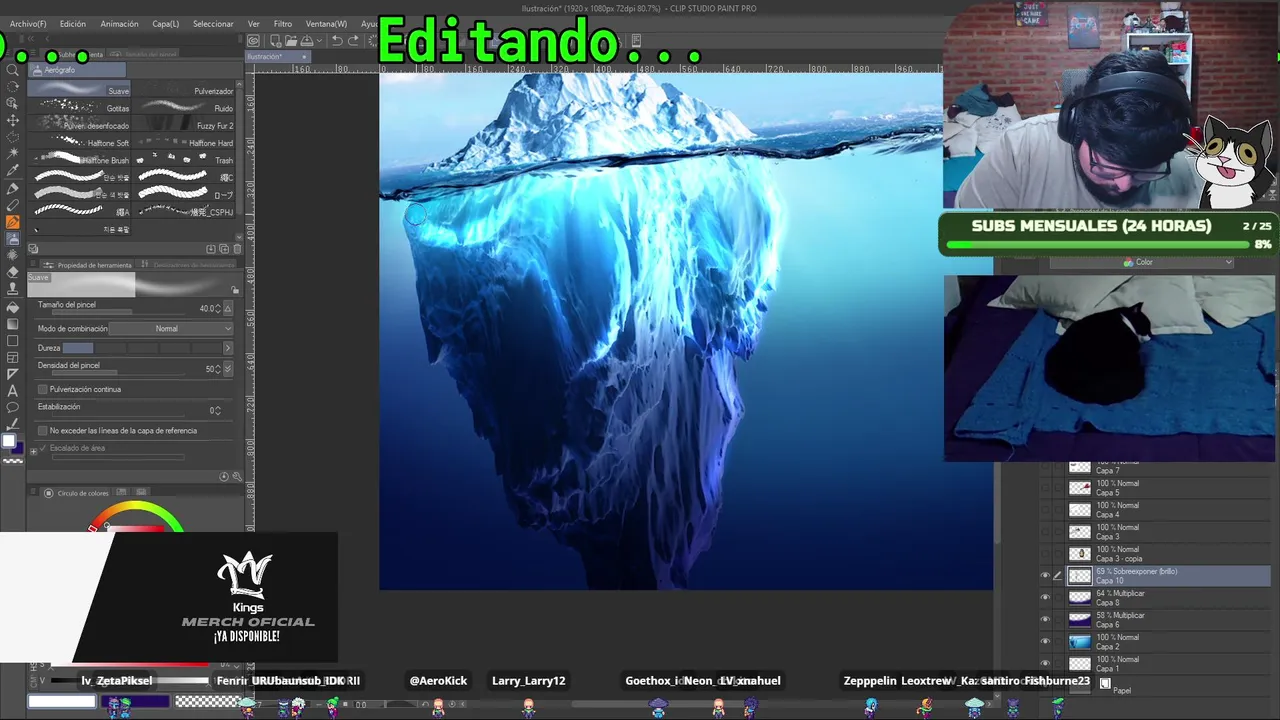
Task: Show the Capa 5 layer
Action: coord(1045,487)
